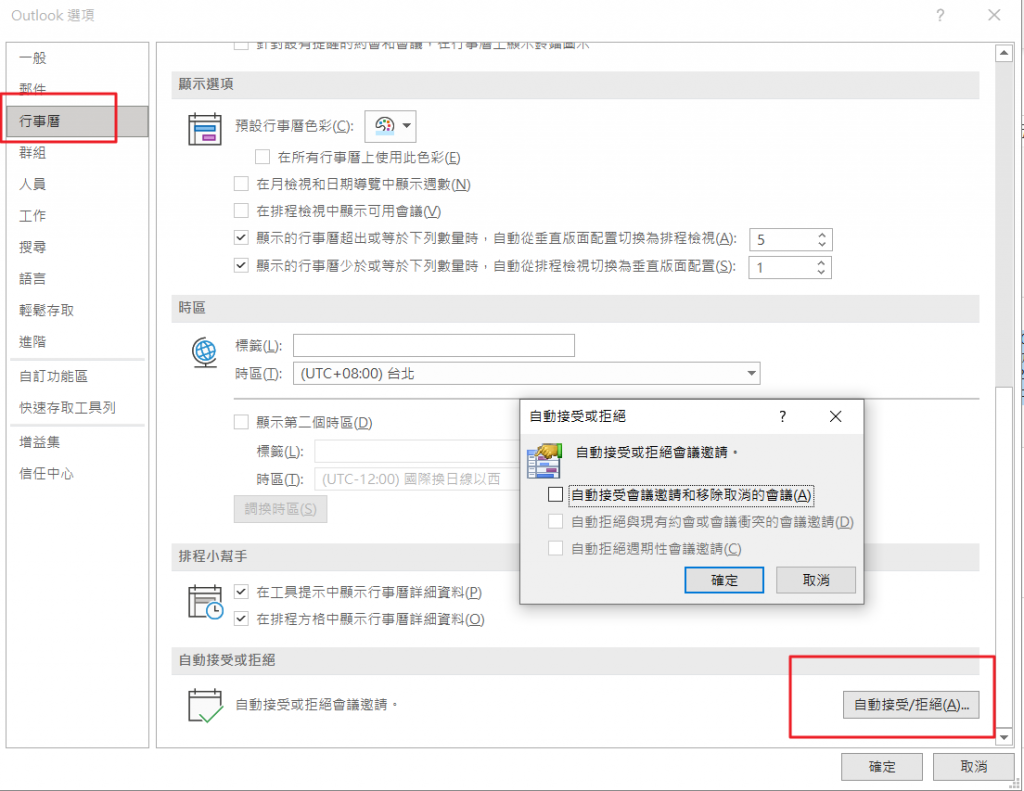Open the (UTC+08:00) 台北 time zone dropdown
Screen dimensions: 1024x791
526,374
